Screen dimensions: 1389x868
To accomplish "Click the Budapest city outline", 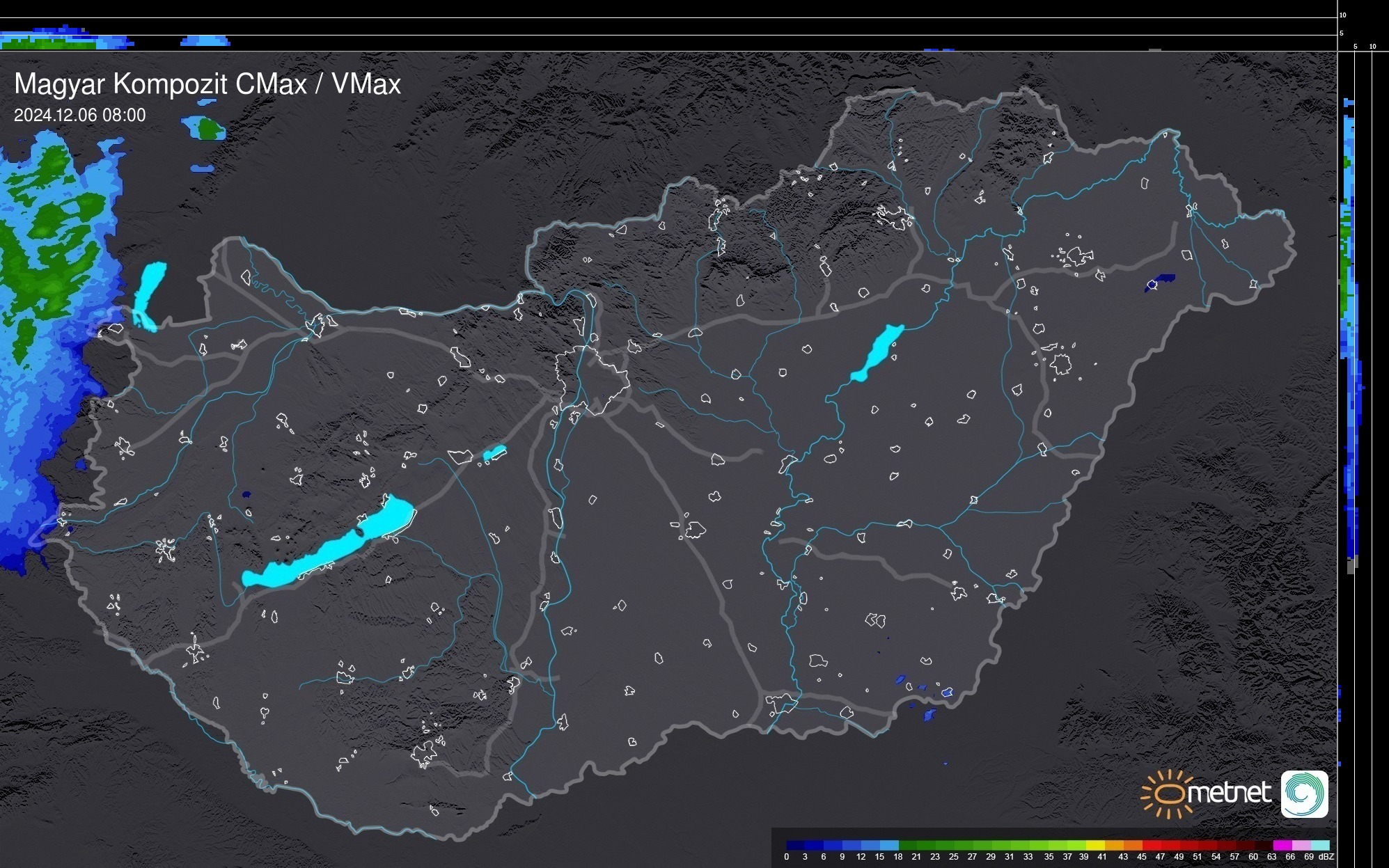I will tap(592, 379).
